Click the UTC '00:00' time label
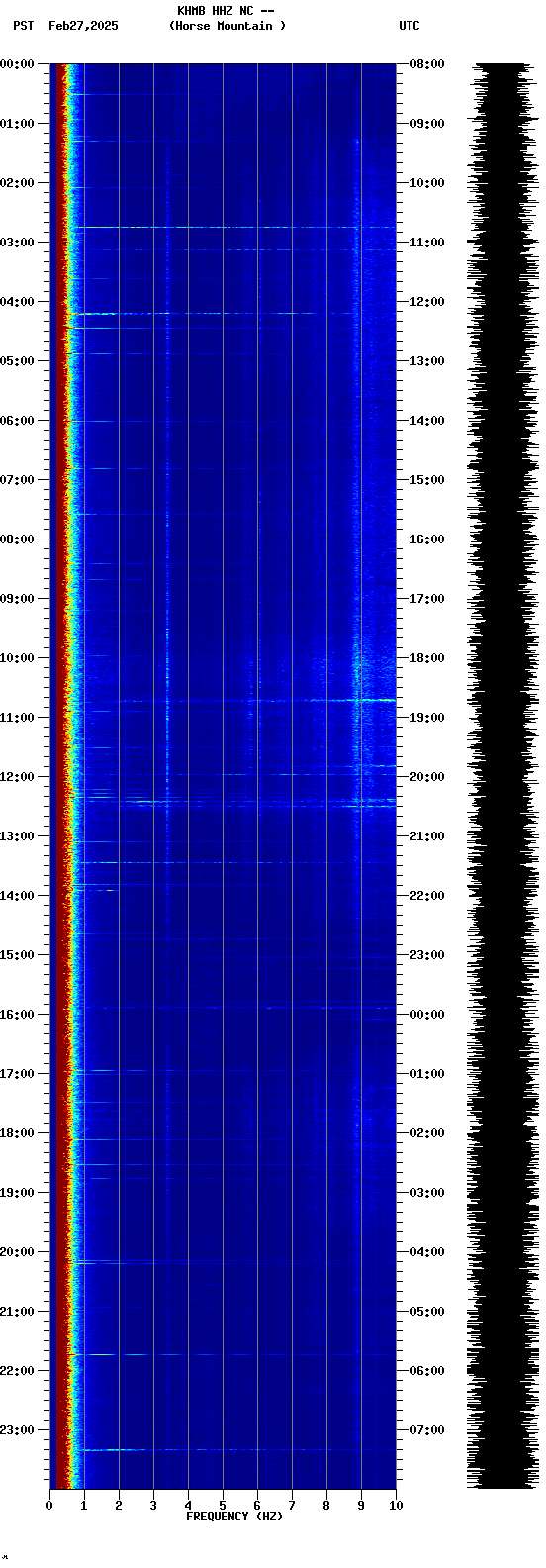 [427, 1015]
